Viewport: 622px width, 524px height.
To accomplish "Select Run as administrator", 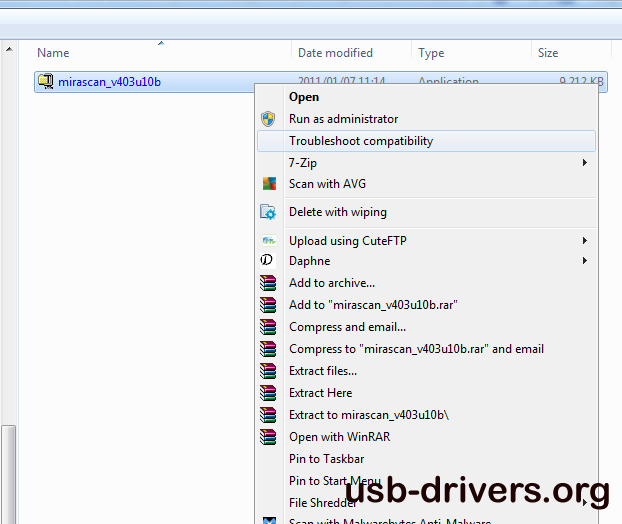I will point(426,119).
